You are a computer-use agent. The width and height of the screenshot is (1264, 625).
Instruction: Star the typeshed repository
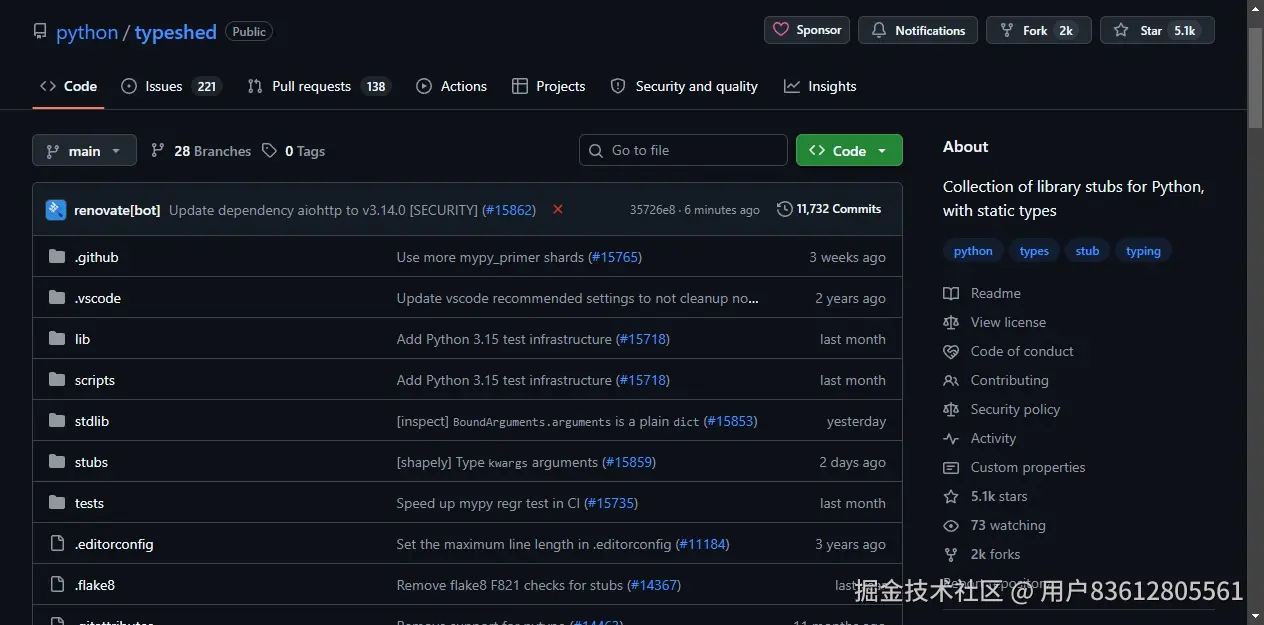tap(1157, 30)
